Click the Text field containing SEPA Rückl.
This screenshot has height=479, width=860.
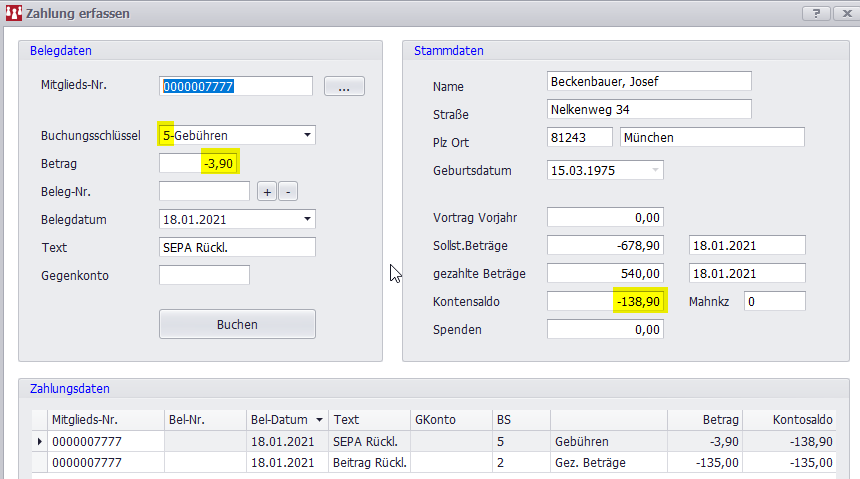(x=237, y=247)
